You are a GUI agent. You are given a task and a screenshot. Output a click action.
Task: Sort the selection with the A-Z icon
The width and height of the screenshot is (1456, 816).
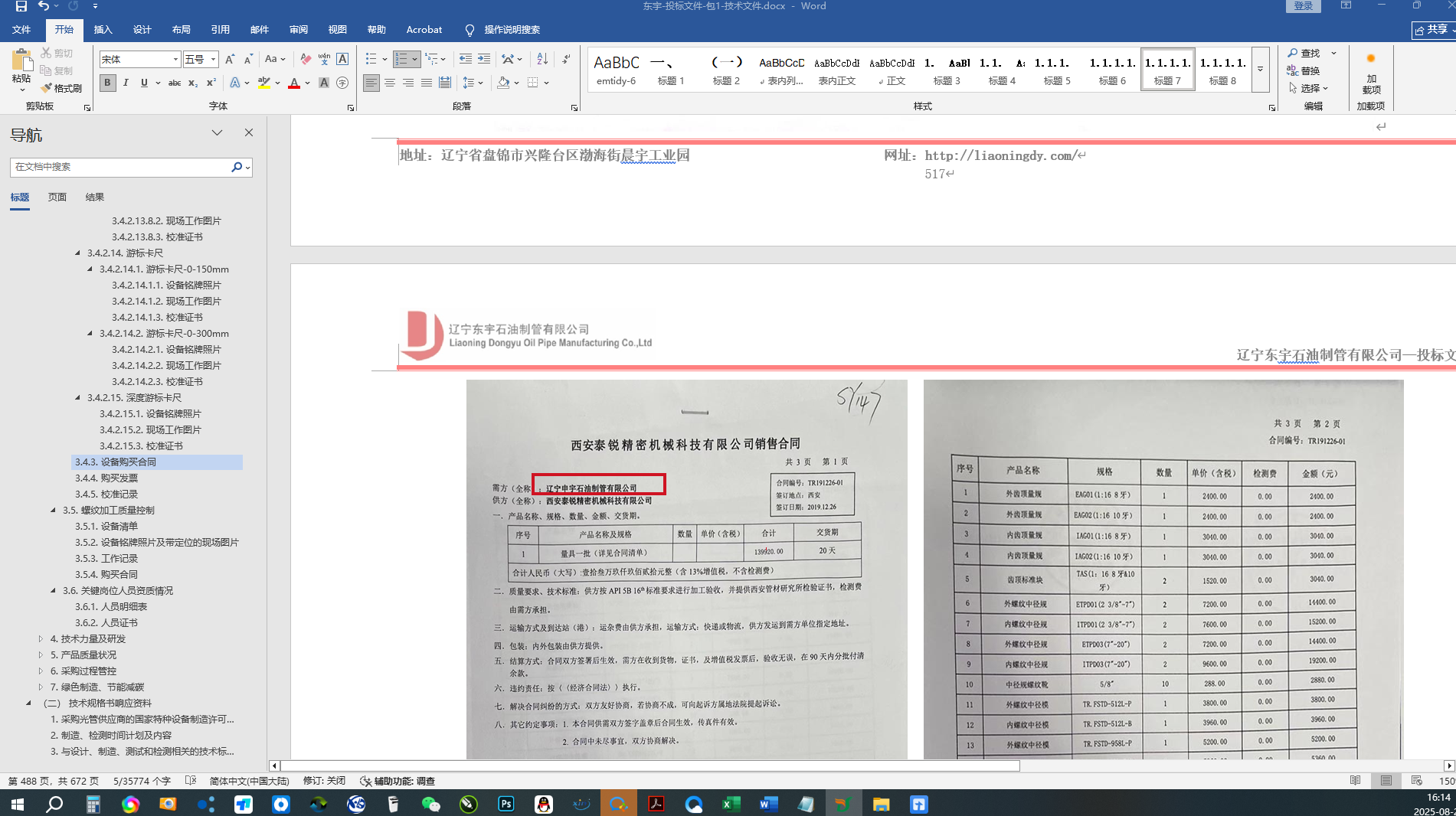(542, 59)
